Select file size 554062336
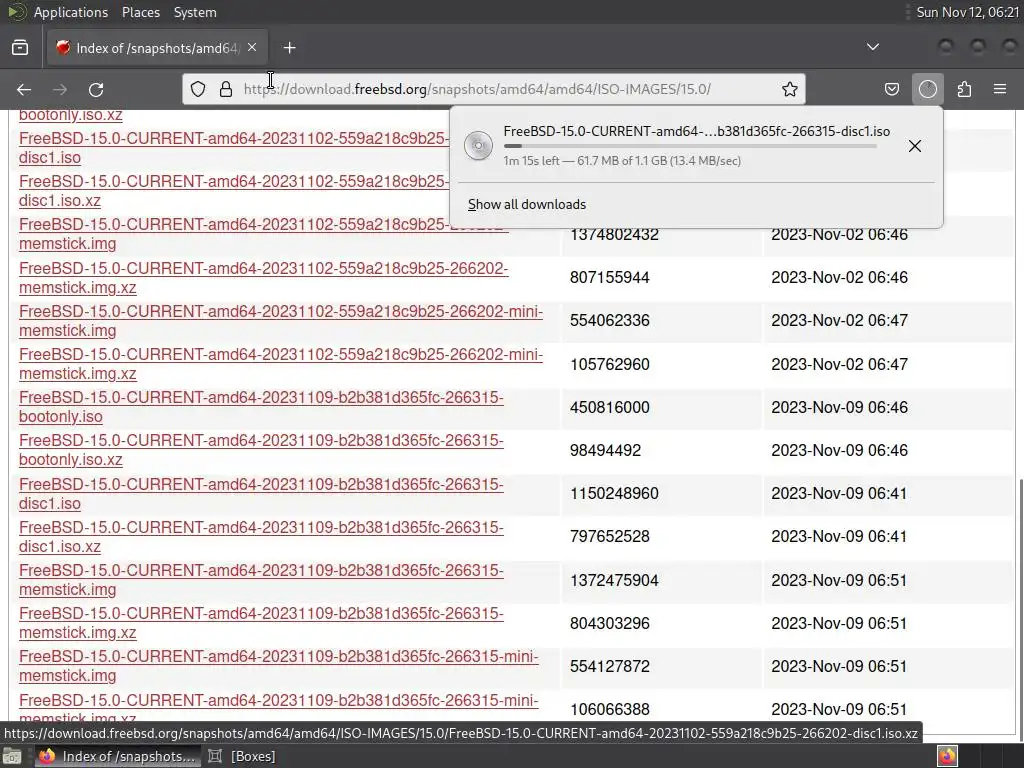The height and width of the screenshot is (768, 1024). click(609, 321)
